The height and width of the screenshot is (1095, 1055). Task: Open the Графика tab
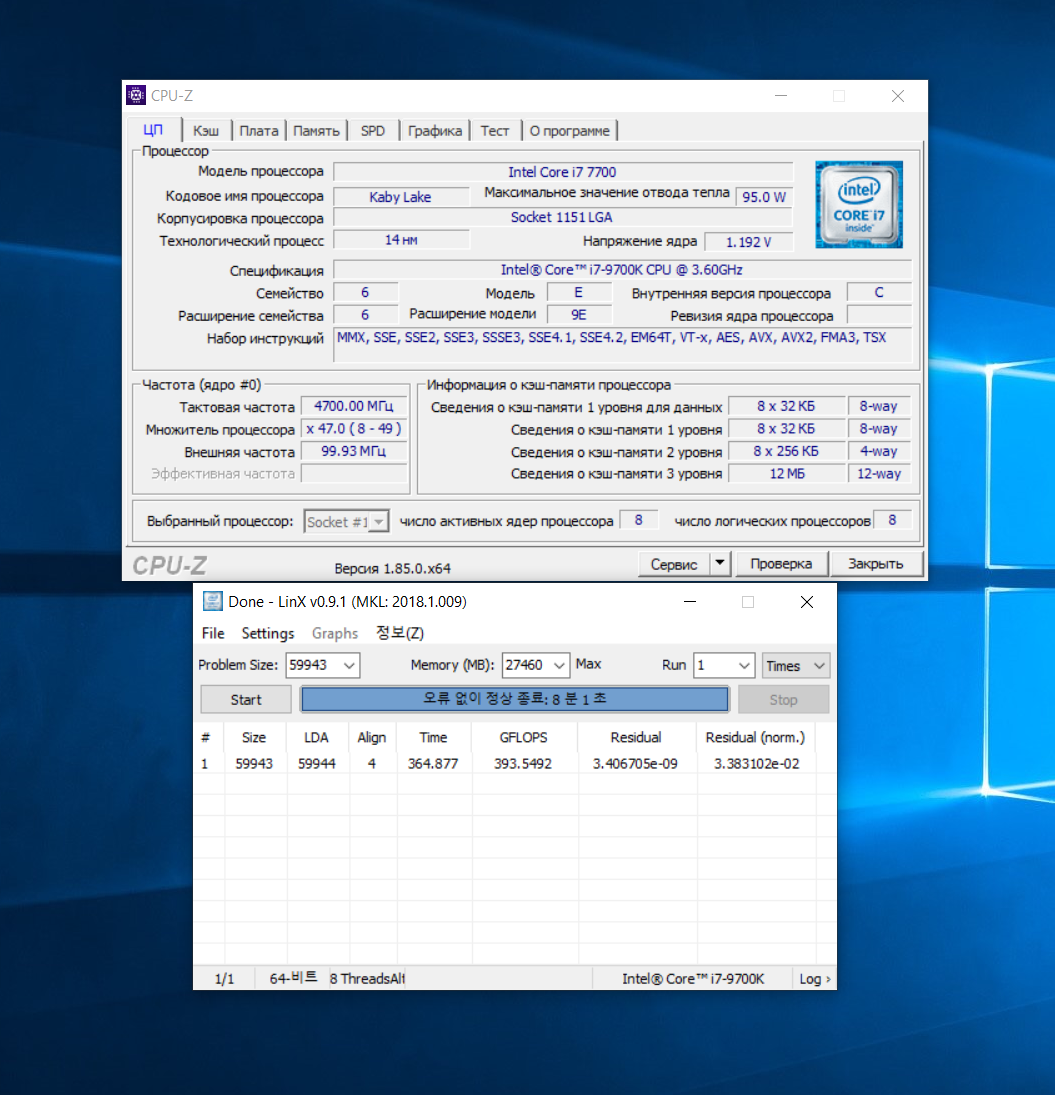435,131
